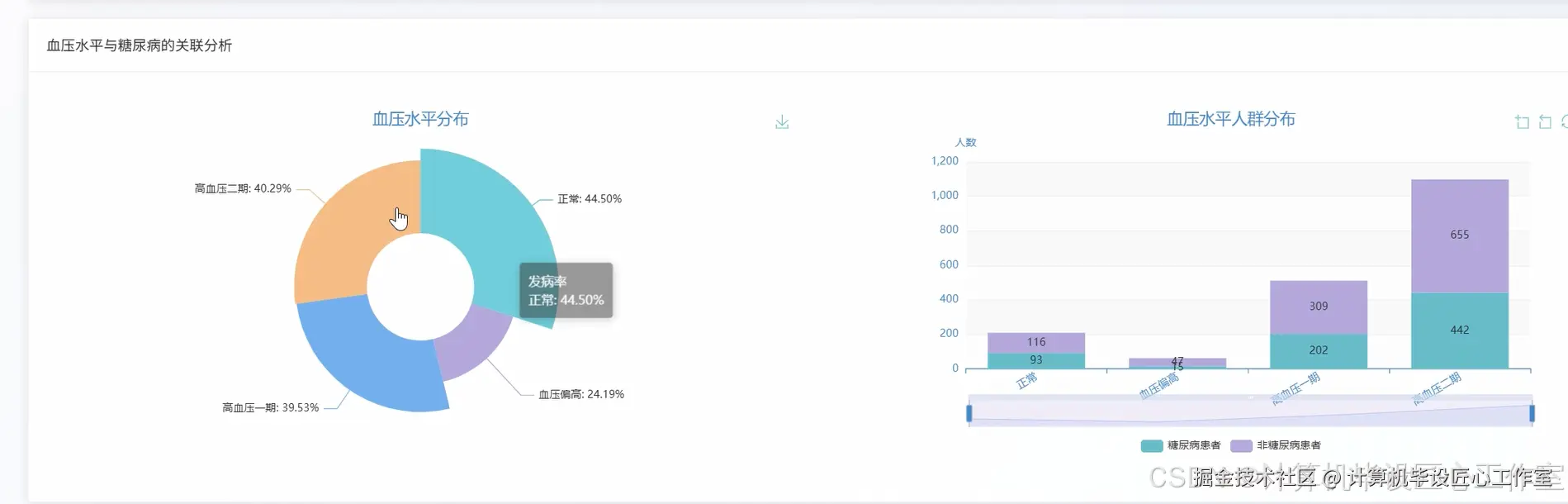Click the 血压偏高: 24.19% pie label
The image size is (1568, 504).
click(x=581, y=394)
